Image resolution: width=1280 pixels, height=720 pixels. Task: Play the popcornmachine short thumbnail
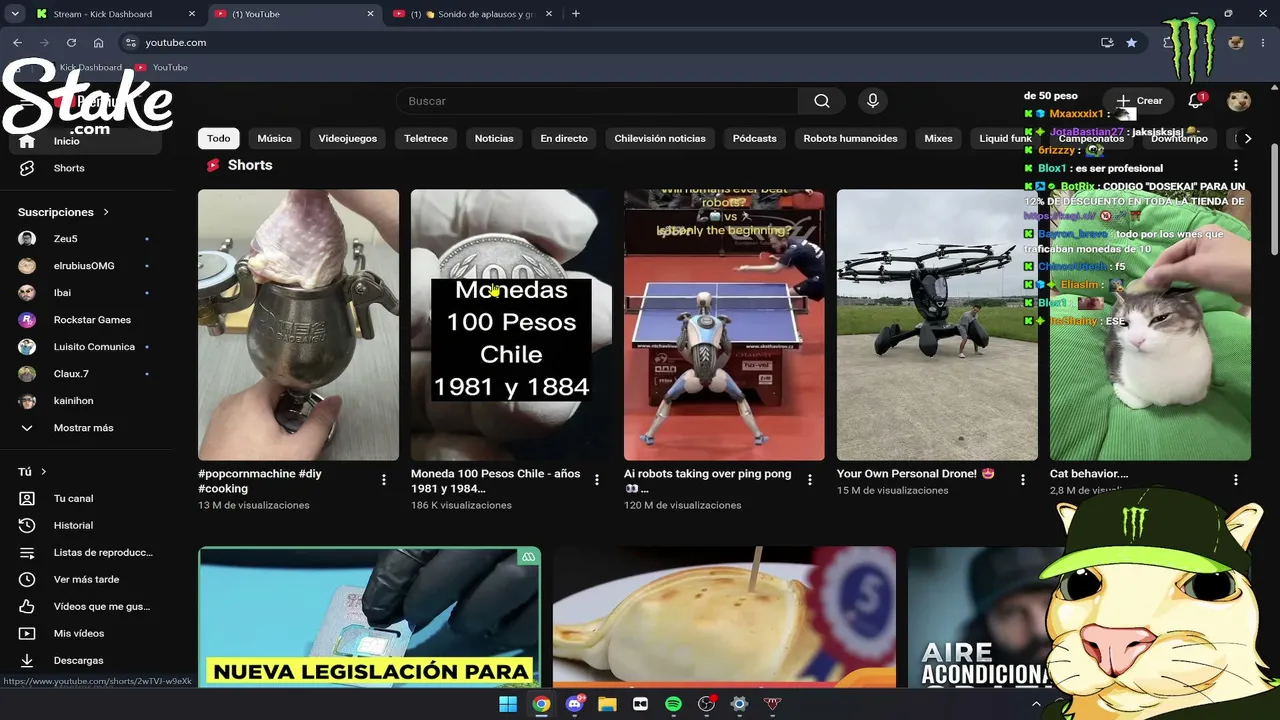298,325
